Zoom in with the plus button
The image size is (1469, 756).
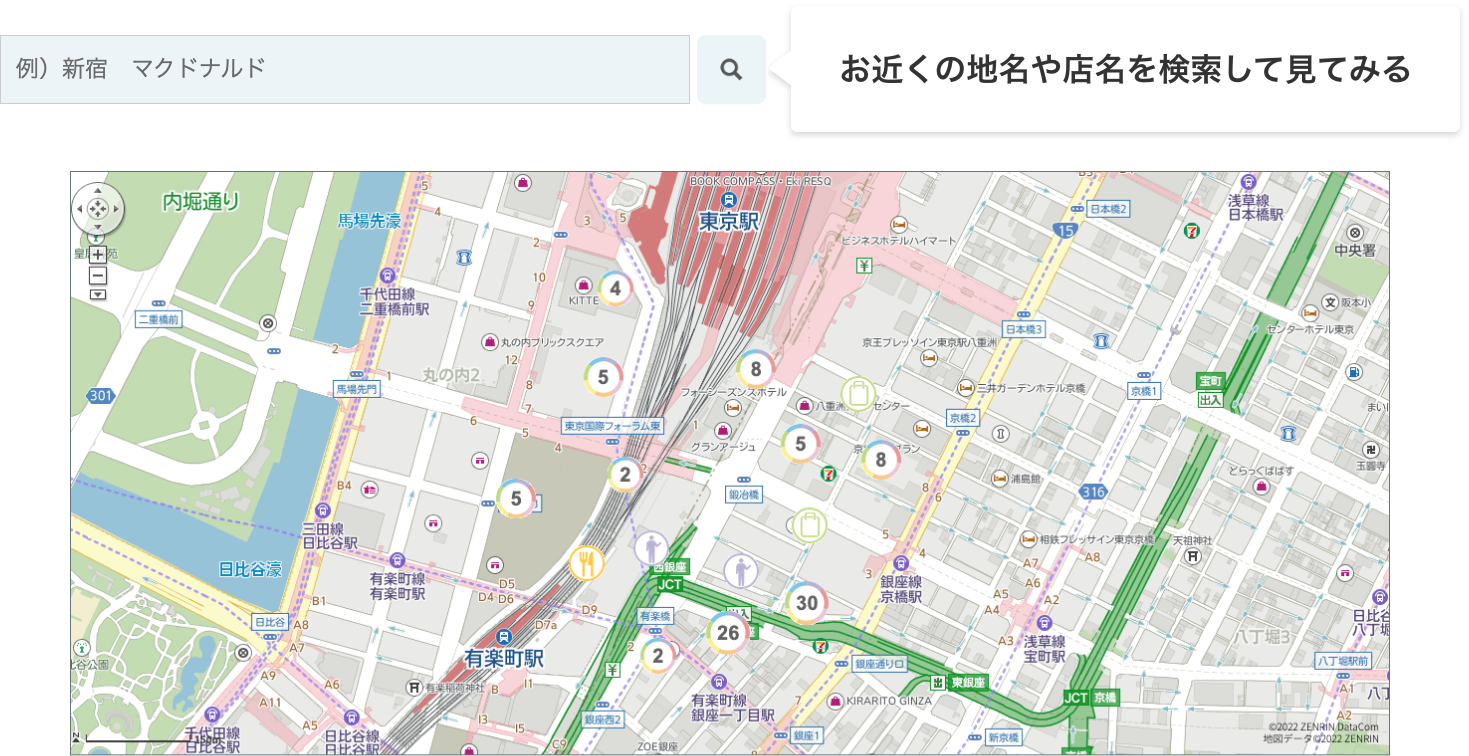pyautogui.click(x=97, y=254)
